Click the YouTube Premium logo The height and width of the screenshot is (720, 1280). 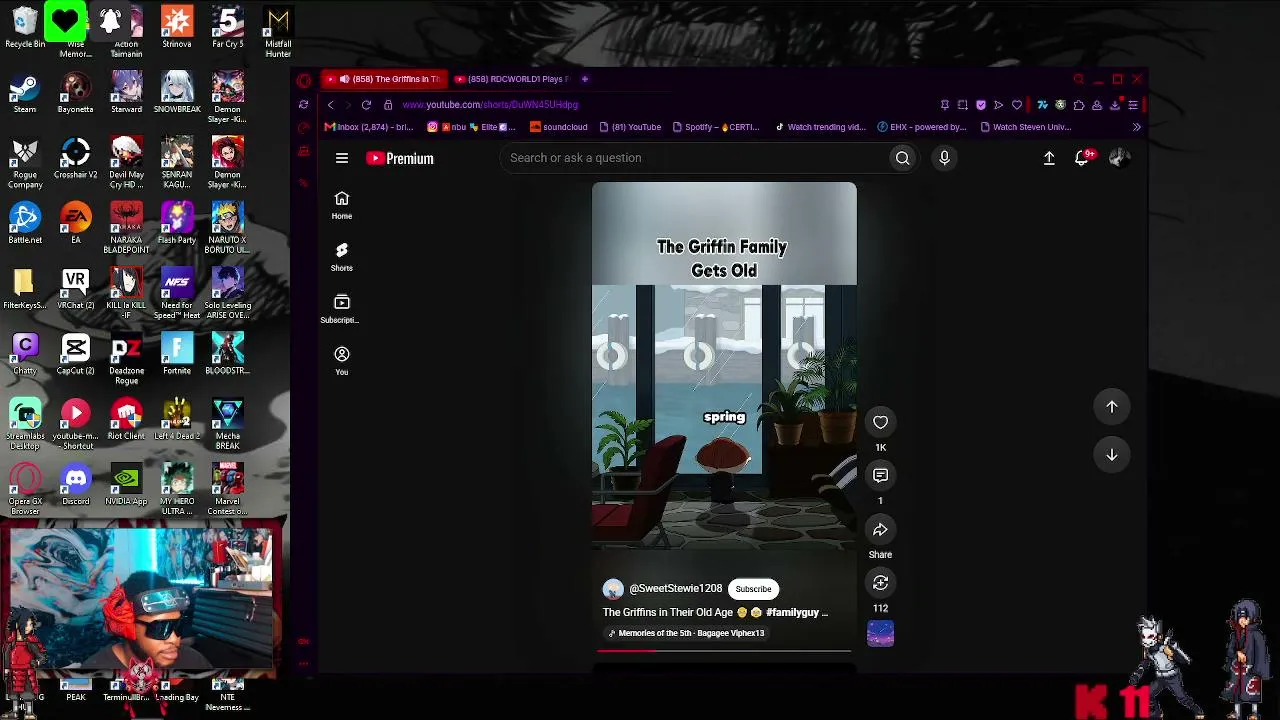point(400,158)
